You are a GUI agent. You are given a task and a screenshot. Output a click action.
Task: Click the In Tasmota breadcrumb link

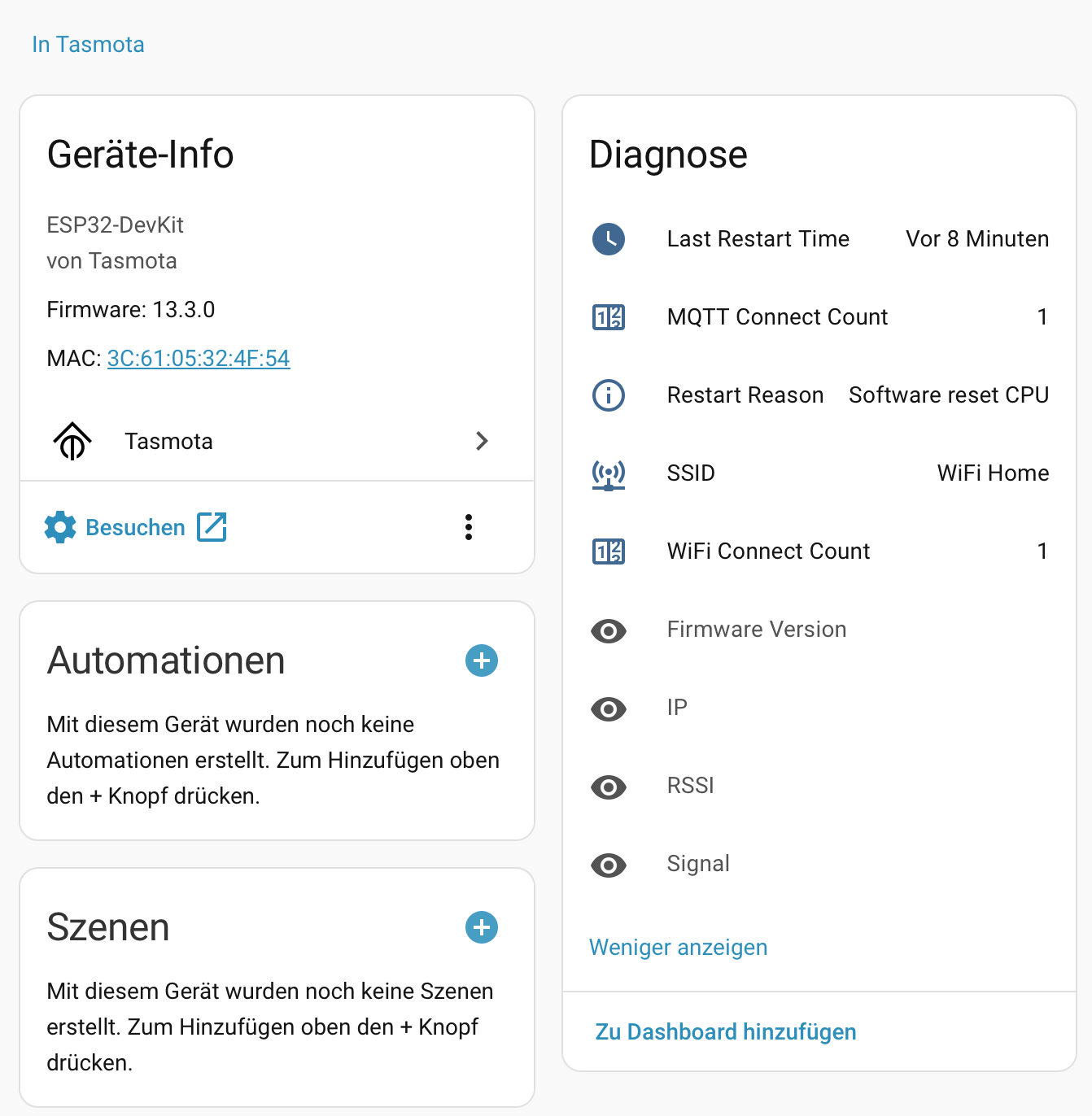pyautogui.click(x=88, y=44)
